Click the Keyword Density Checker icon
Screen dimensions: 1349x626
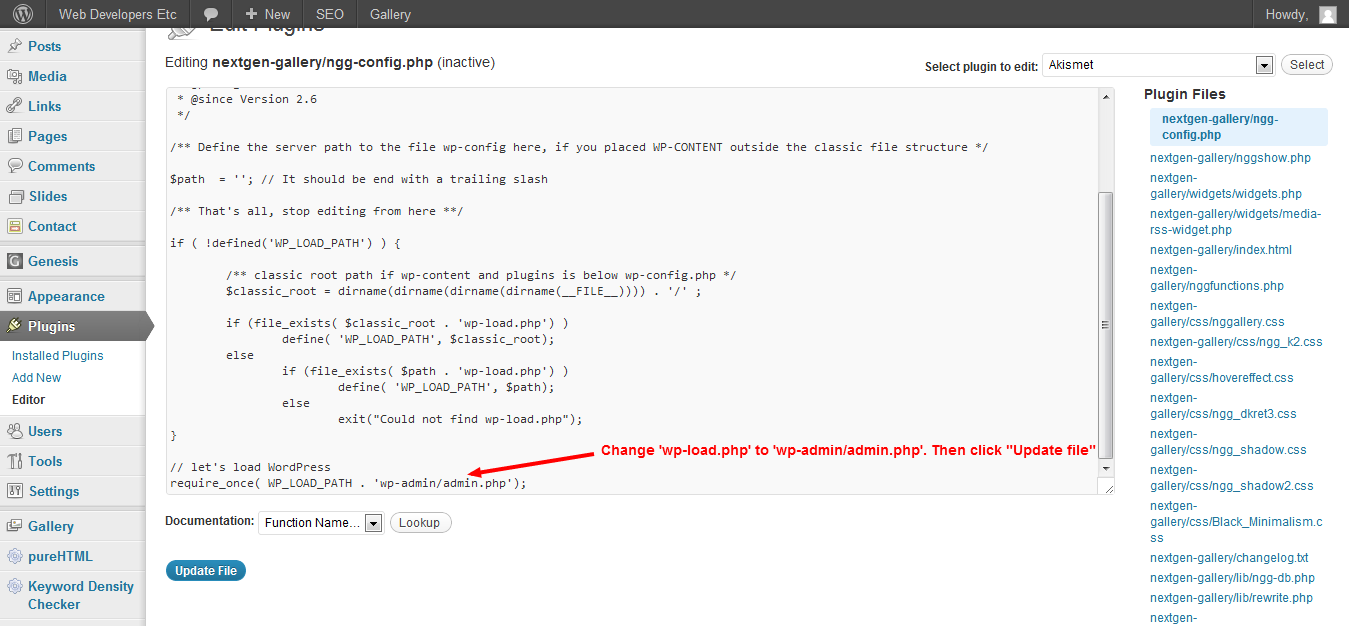click(15, 587)
